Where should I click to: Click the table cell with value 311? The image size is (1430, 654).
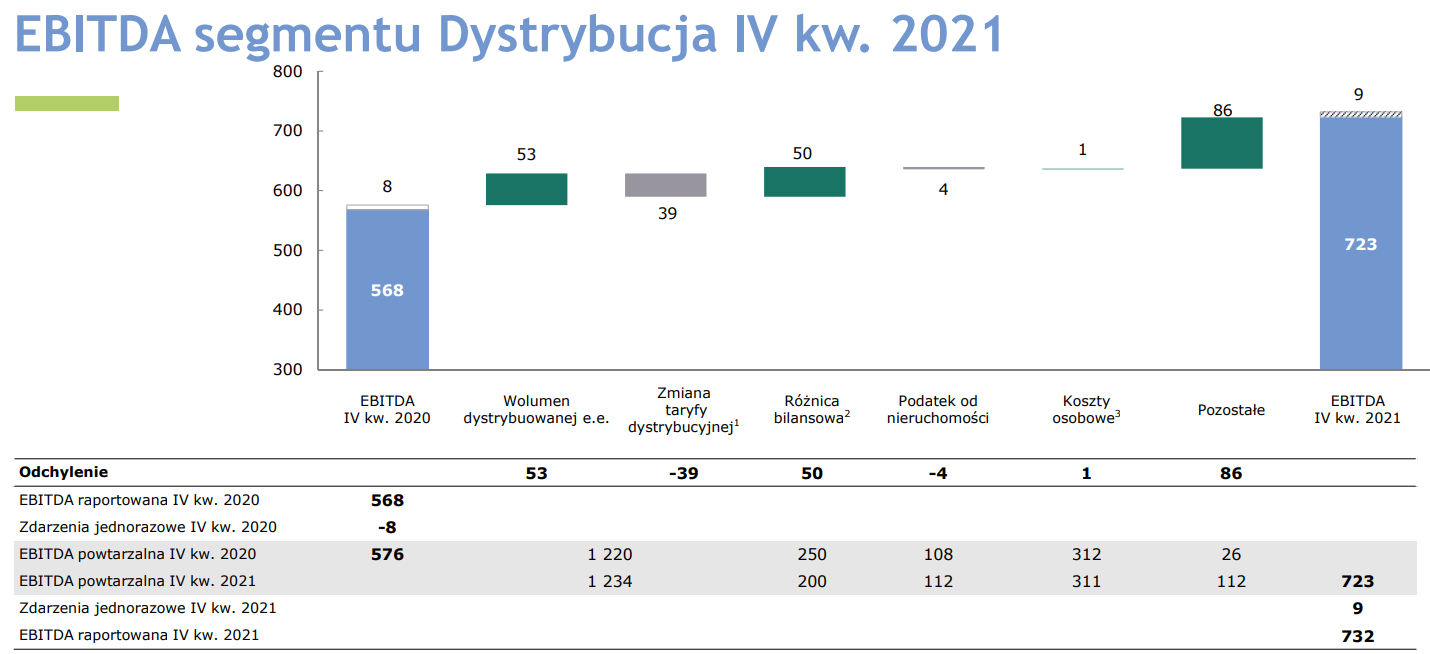pos(1086,581)
